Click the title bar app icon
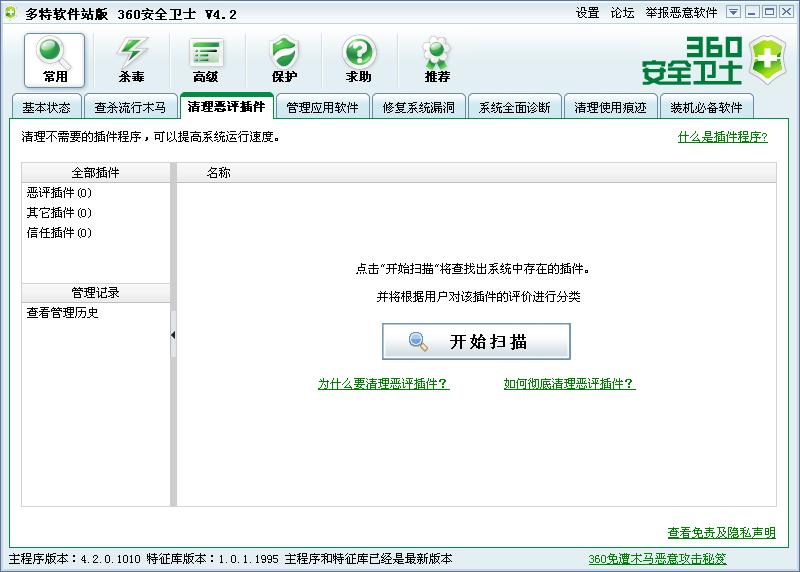 click(10, 13)
